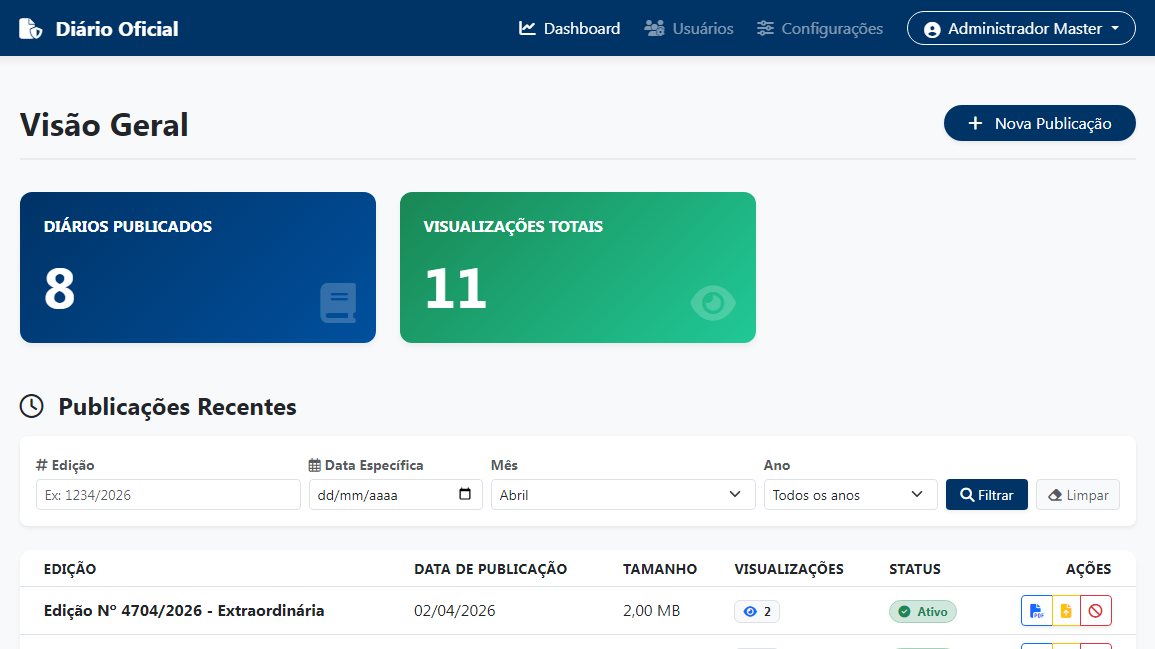Click the VISUALIZAÇÕES column header

click(789, 569)
